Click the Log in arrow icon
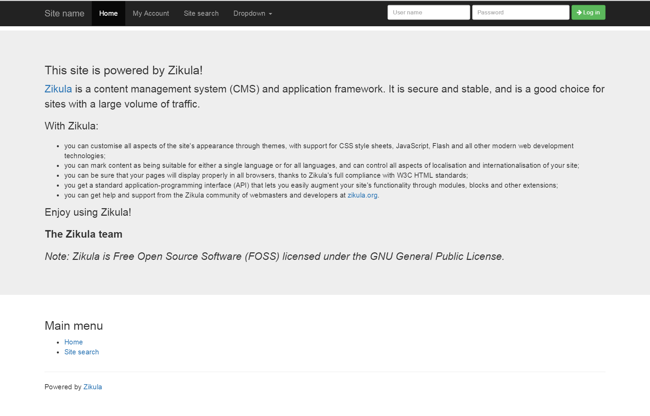Image resolution: width=650 pixels, height=416 pixels. 579,12
